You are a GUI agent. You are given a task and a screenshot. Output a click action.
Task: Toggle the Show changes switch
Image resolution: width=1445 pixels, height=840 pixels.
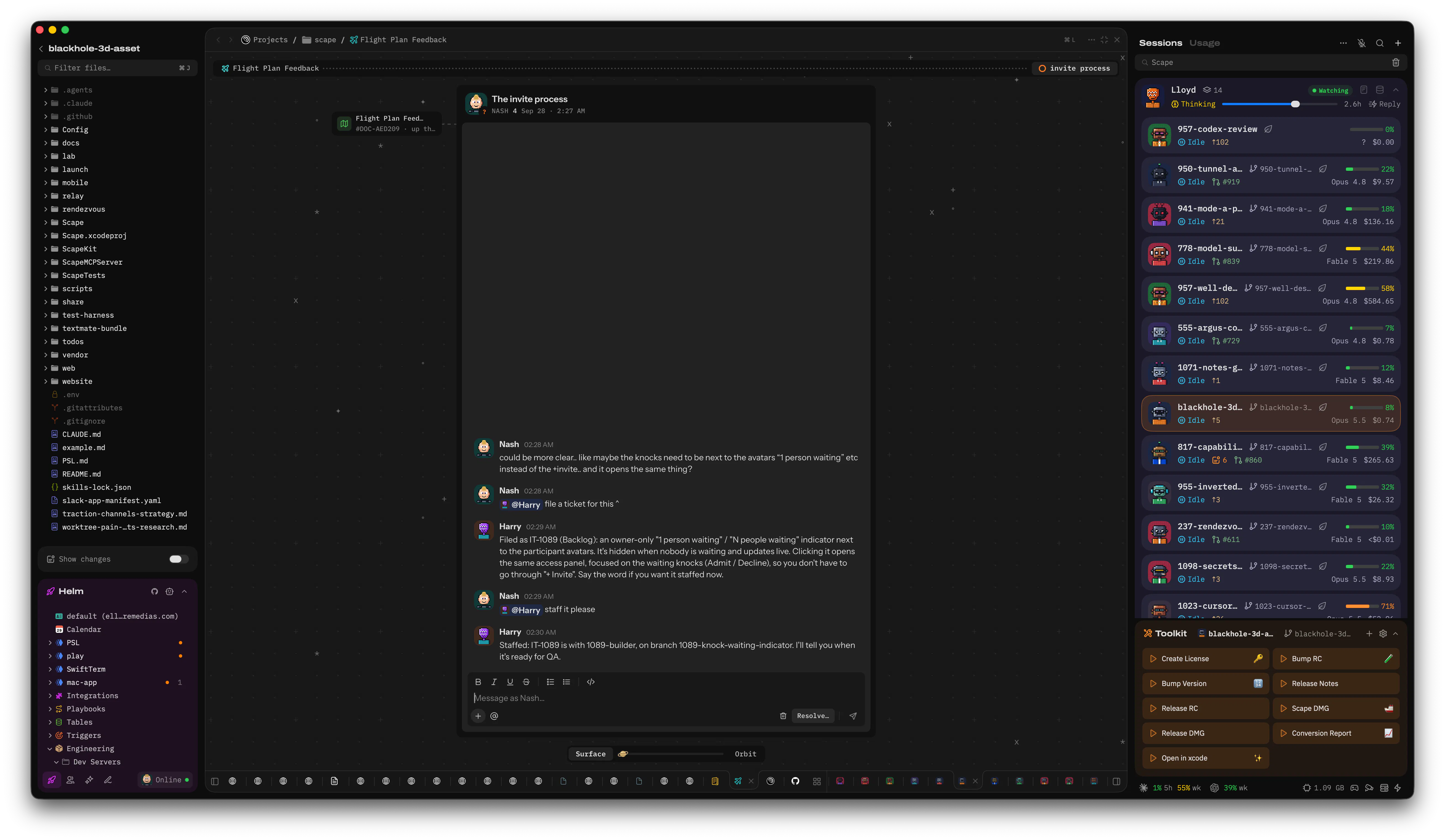pos(178,559)
